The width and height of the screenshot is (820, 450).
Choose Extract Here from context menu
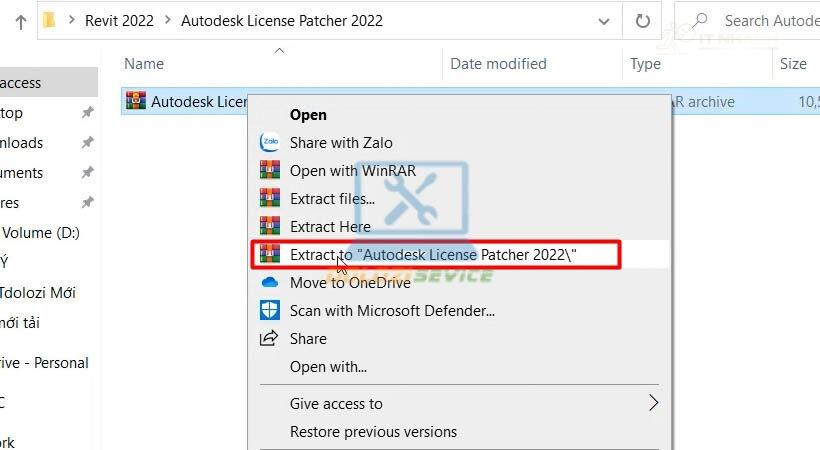click(330, 226)
